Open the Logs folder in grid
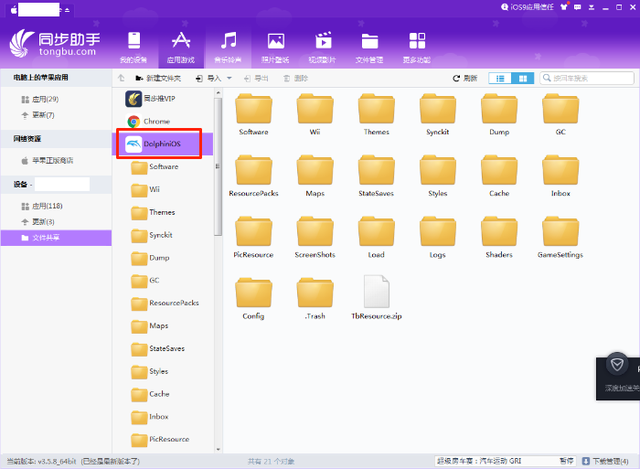This screenshot has width=640, height=469. click(438, 237)
